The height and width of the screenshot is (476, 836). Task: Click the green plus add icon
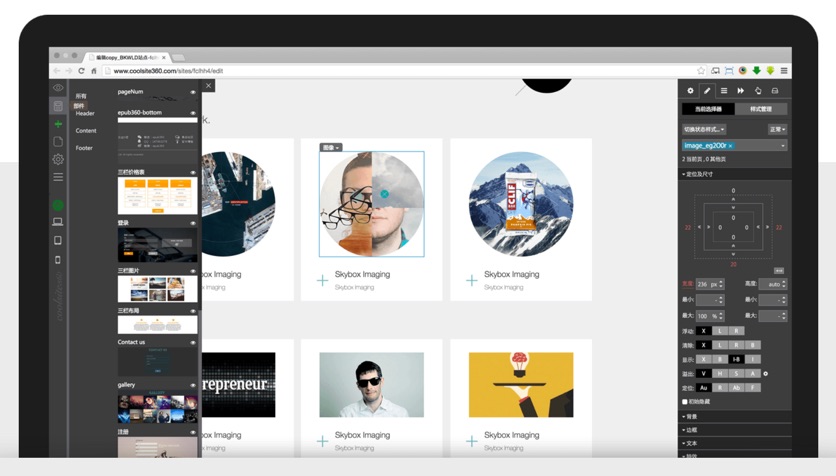pyautogui.click(x=58, y=124)
